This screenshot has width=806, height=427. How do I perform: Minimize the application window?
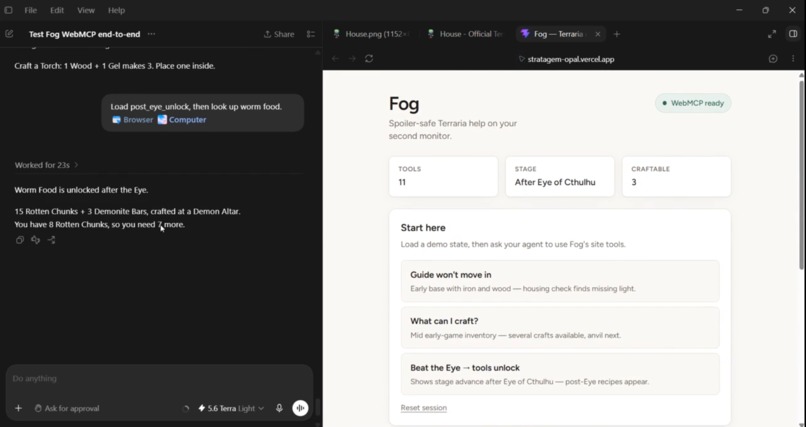pyautogui.click(x=739, y=10)
